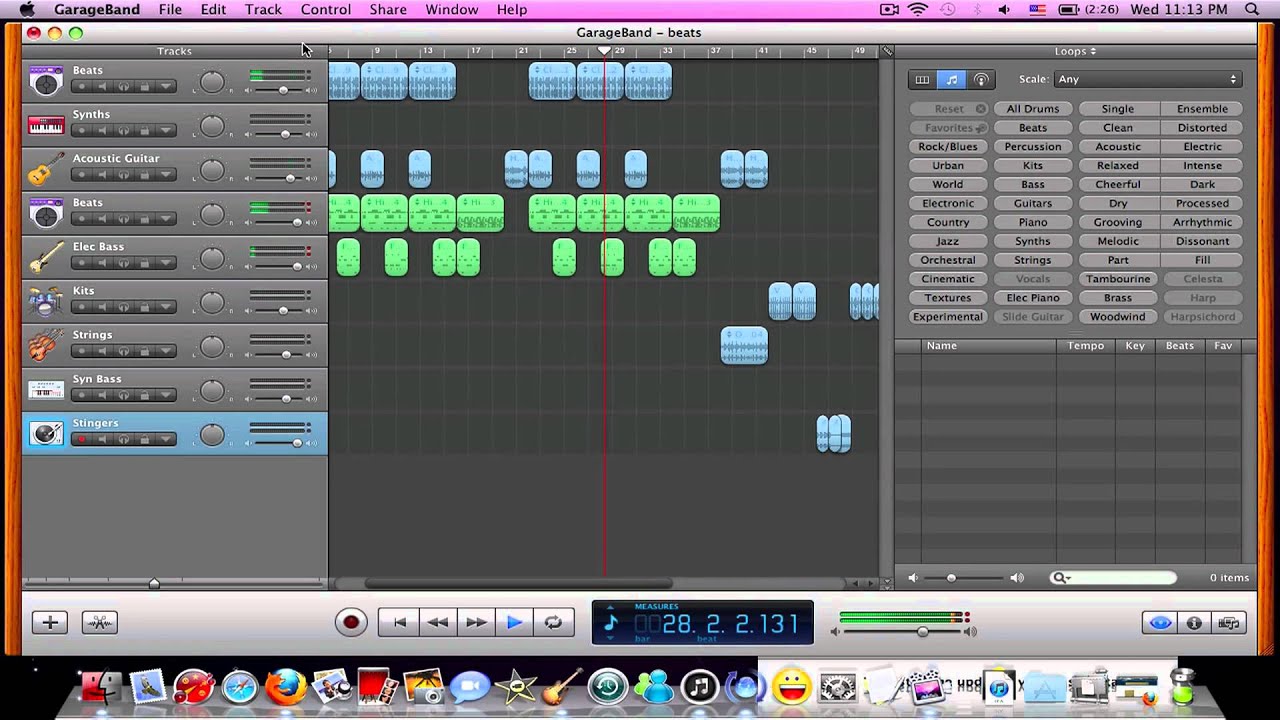Open the track editor scissors button
The height and width of the screenshot is (720, 1280).
point(100,622)
